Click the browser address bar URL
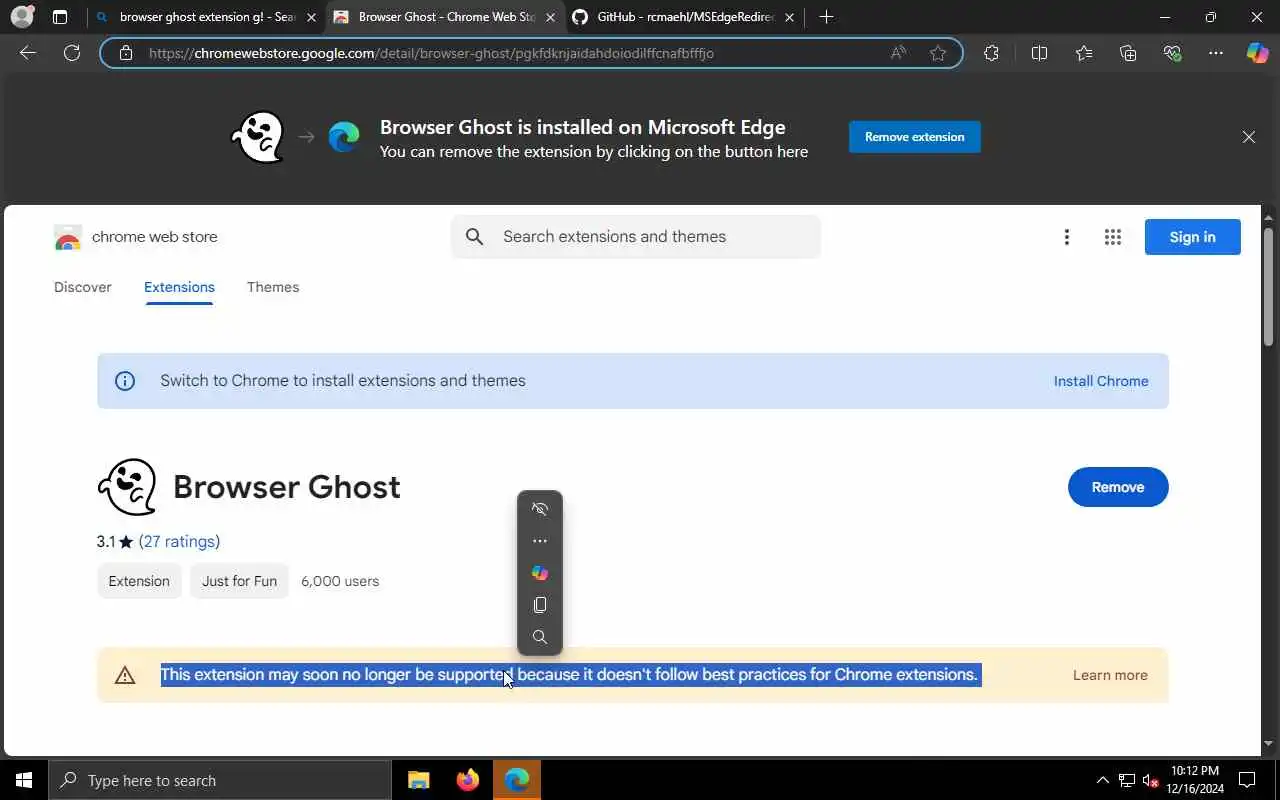This screenshot has width=1280, height=800. [x=431, y=53]
